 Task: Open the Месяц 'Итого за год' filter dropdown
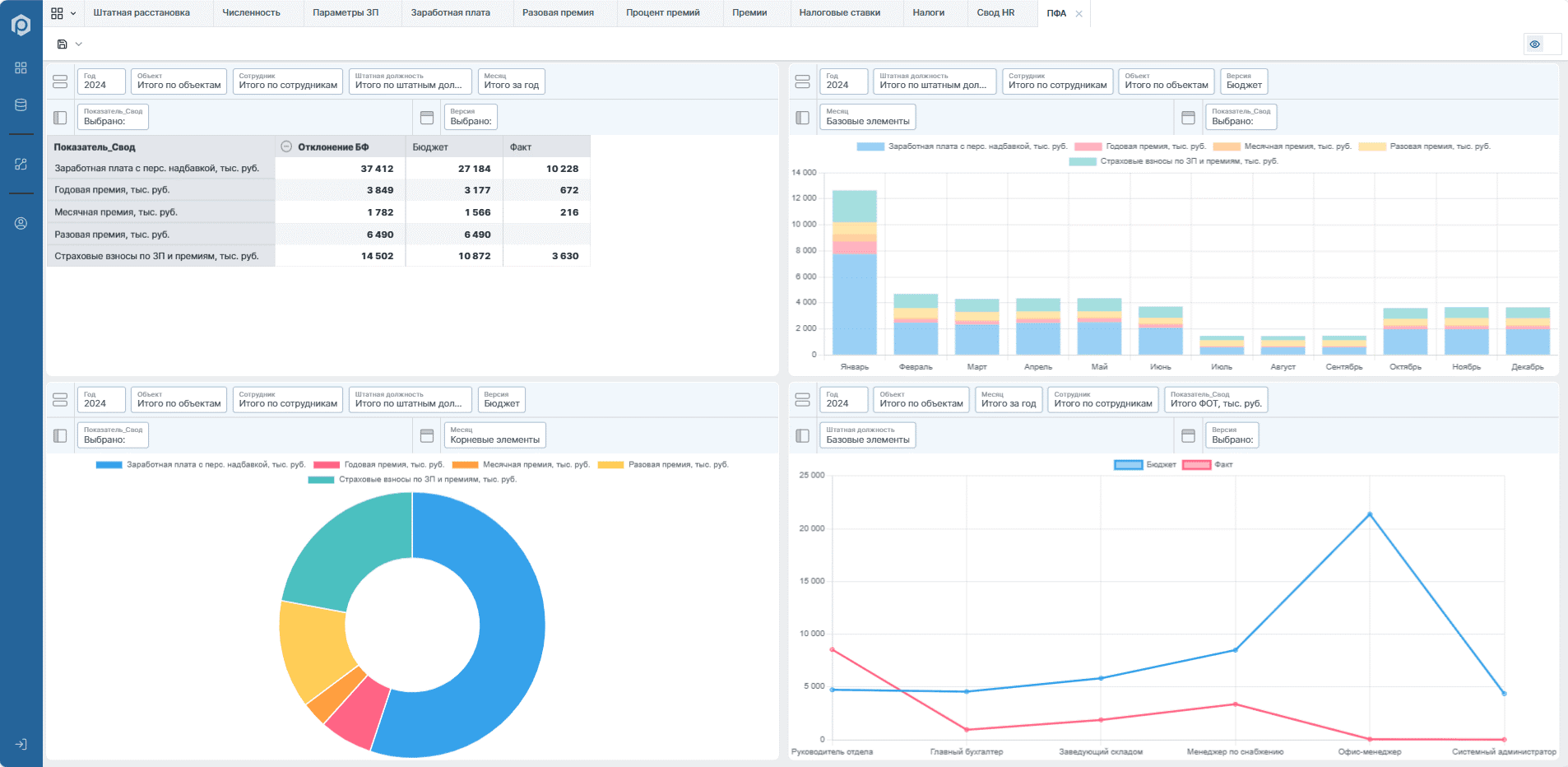(511, 81)
